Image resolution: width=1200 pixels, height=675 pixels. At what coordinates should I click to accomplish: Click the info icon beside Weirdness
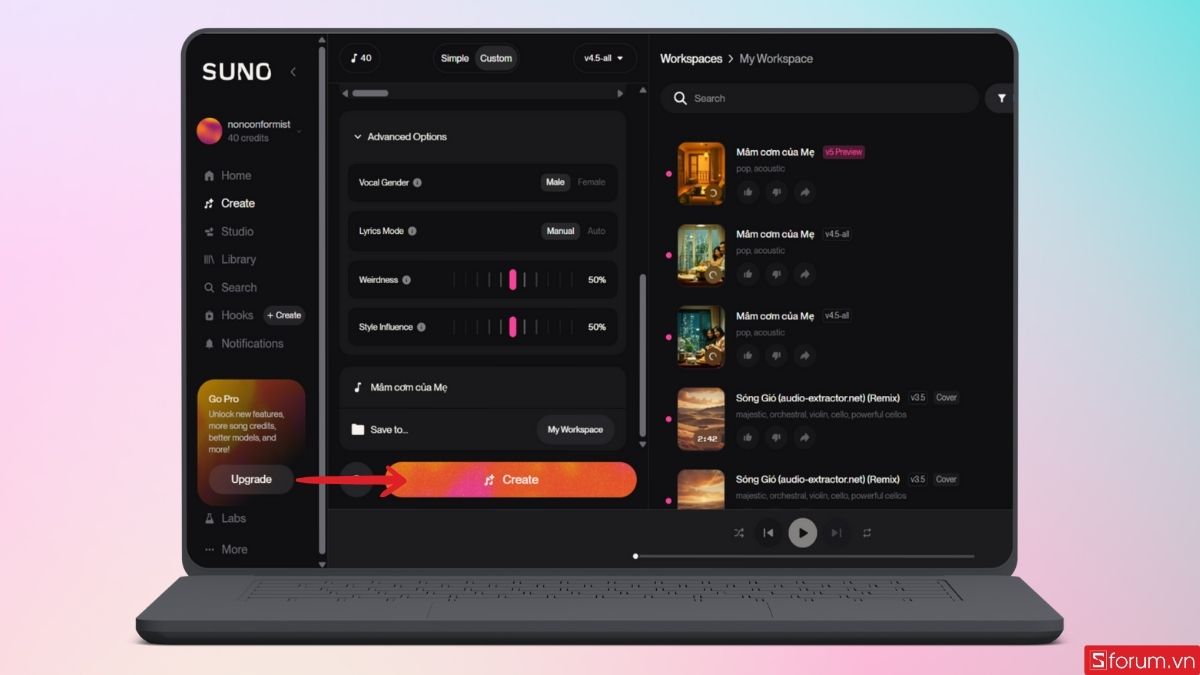point(406,280)
